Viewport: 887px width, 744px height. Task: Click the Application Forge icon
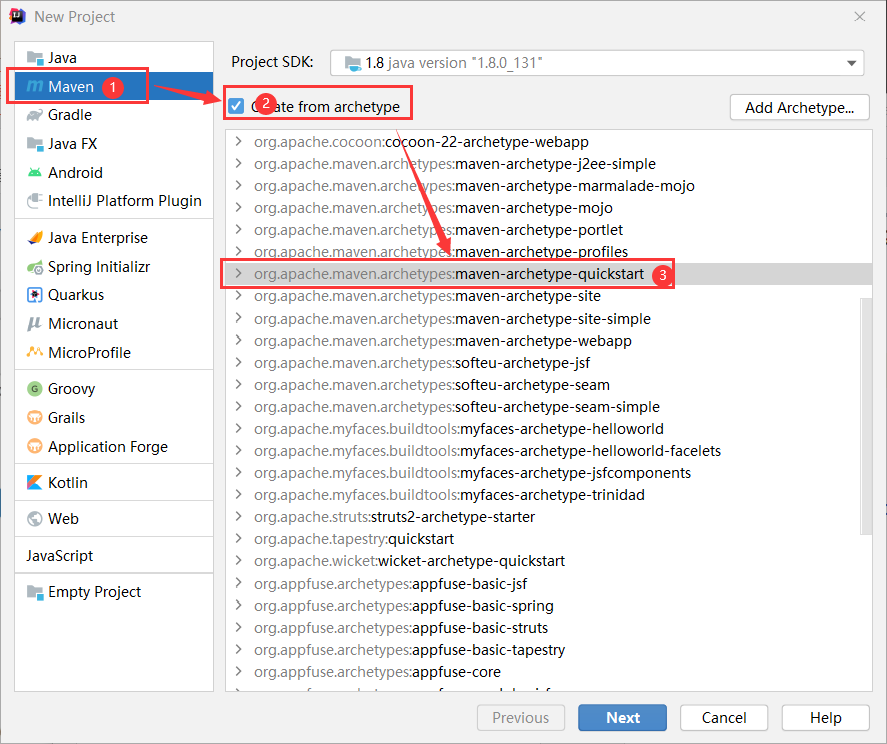pos(35,446)
